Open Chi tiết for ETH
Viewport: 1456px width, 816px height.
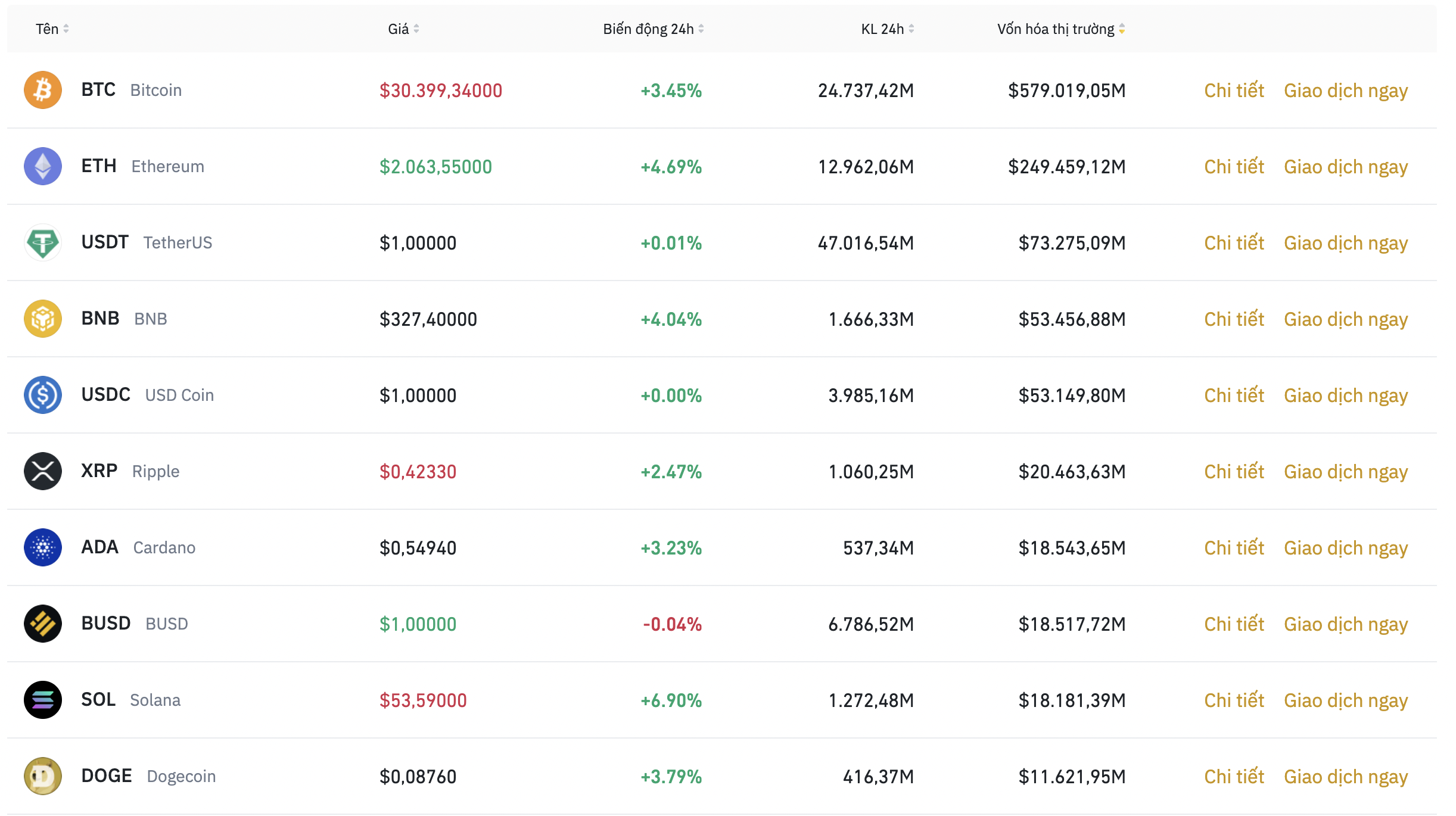1234,166
